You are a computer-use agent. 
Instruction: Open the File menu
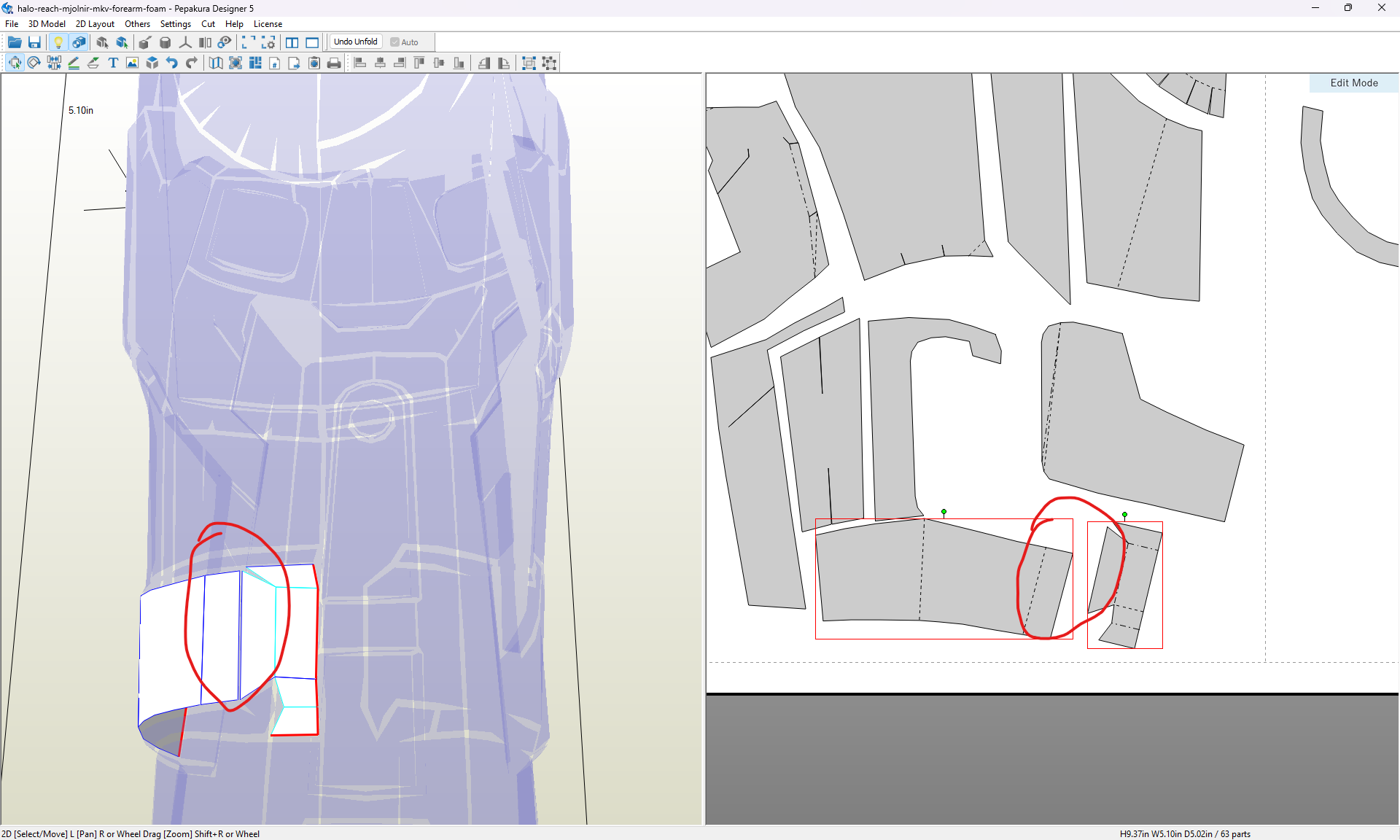pos(12,24)
